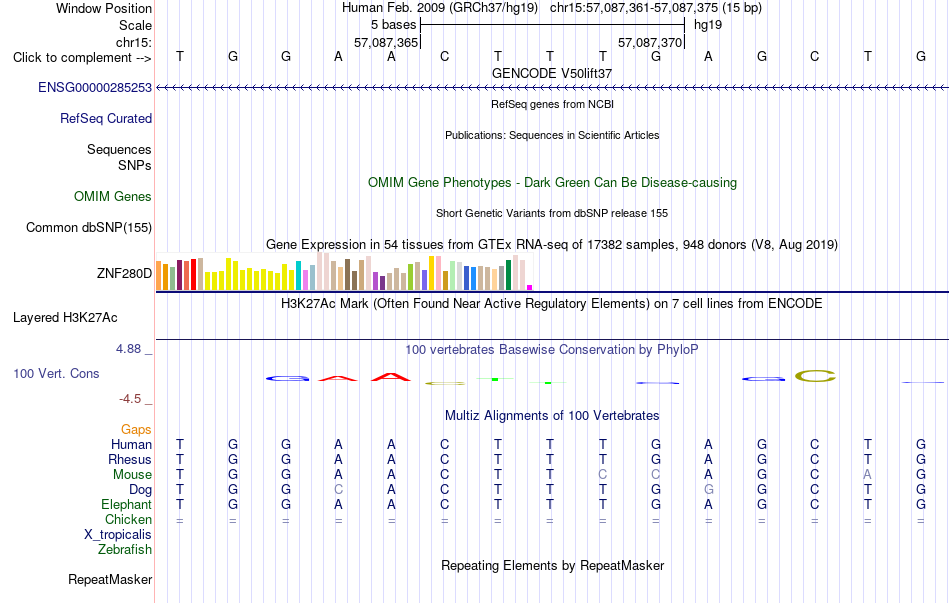Open the 'H3K27Ac Mark' ENCODE track title
This screenshot has width=950, height=603.
[x=552, y=303]
